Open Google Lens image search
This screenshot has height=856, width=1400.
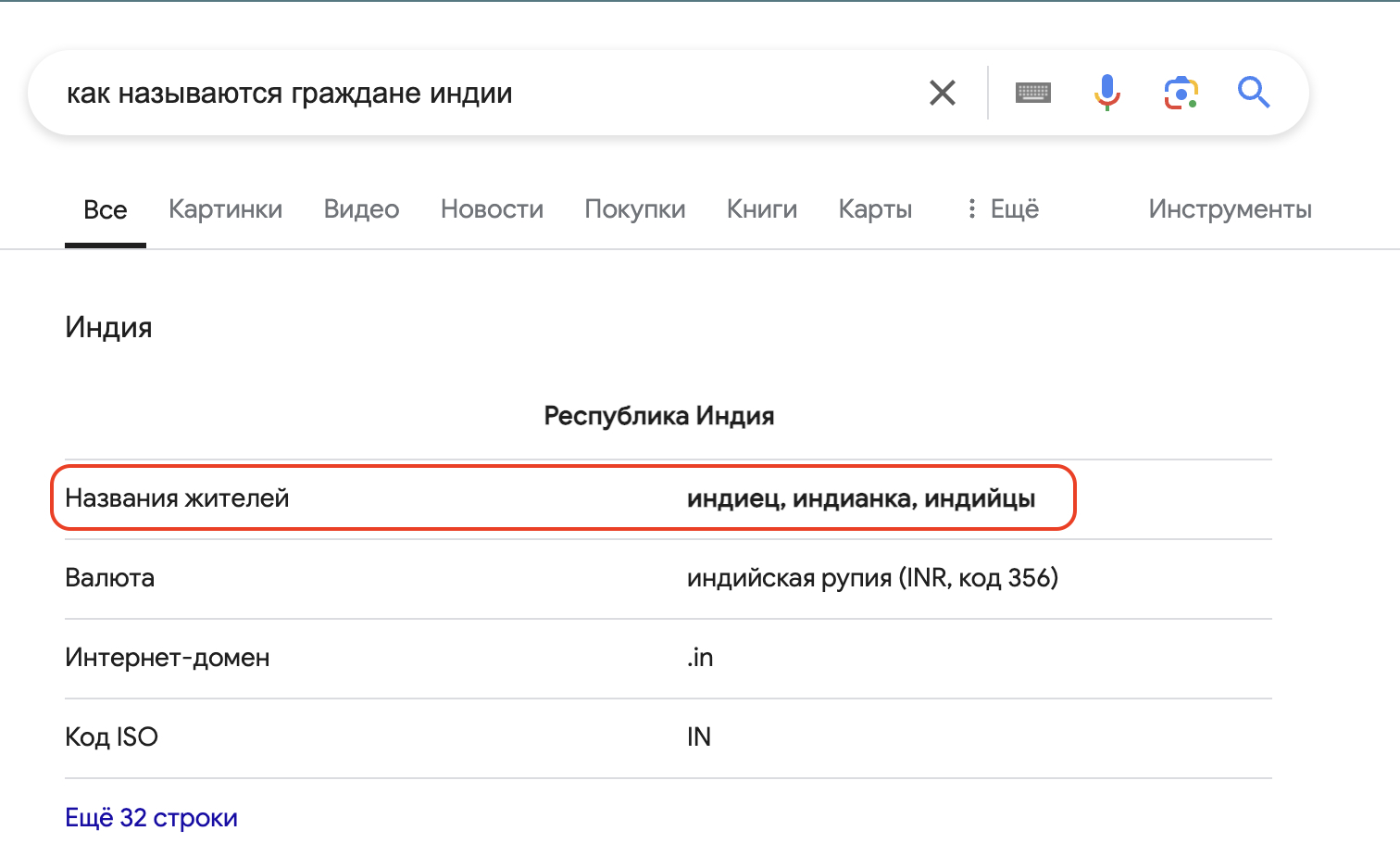click(x=1181, y=93)
